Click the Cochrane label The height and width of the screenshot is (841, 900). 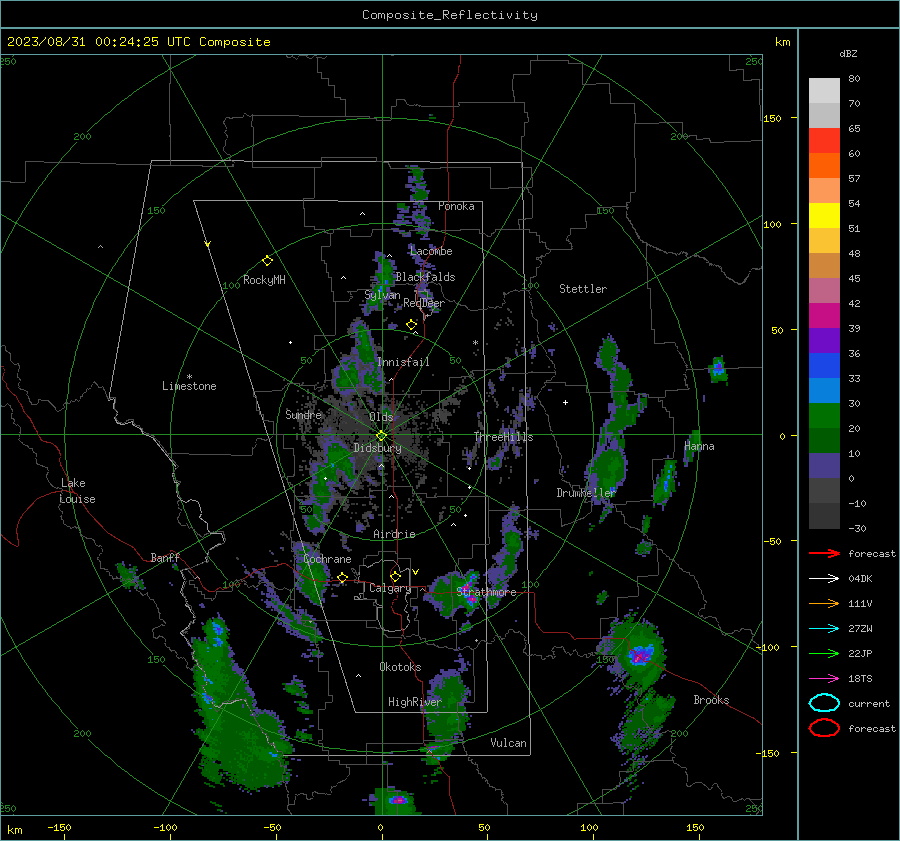pyautogui.click(x=327, y=559)
